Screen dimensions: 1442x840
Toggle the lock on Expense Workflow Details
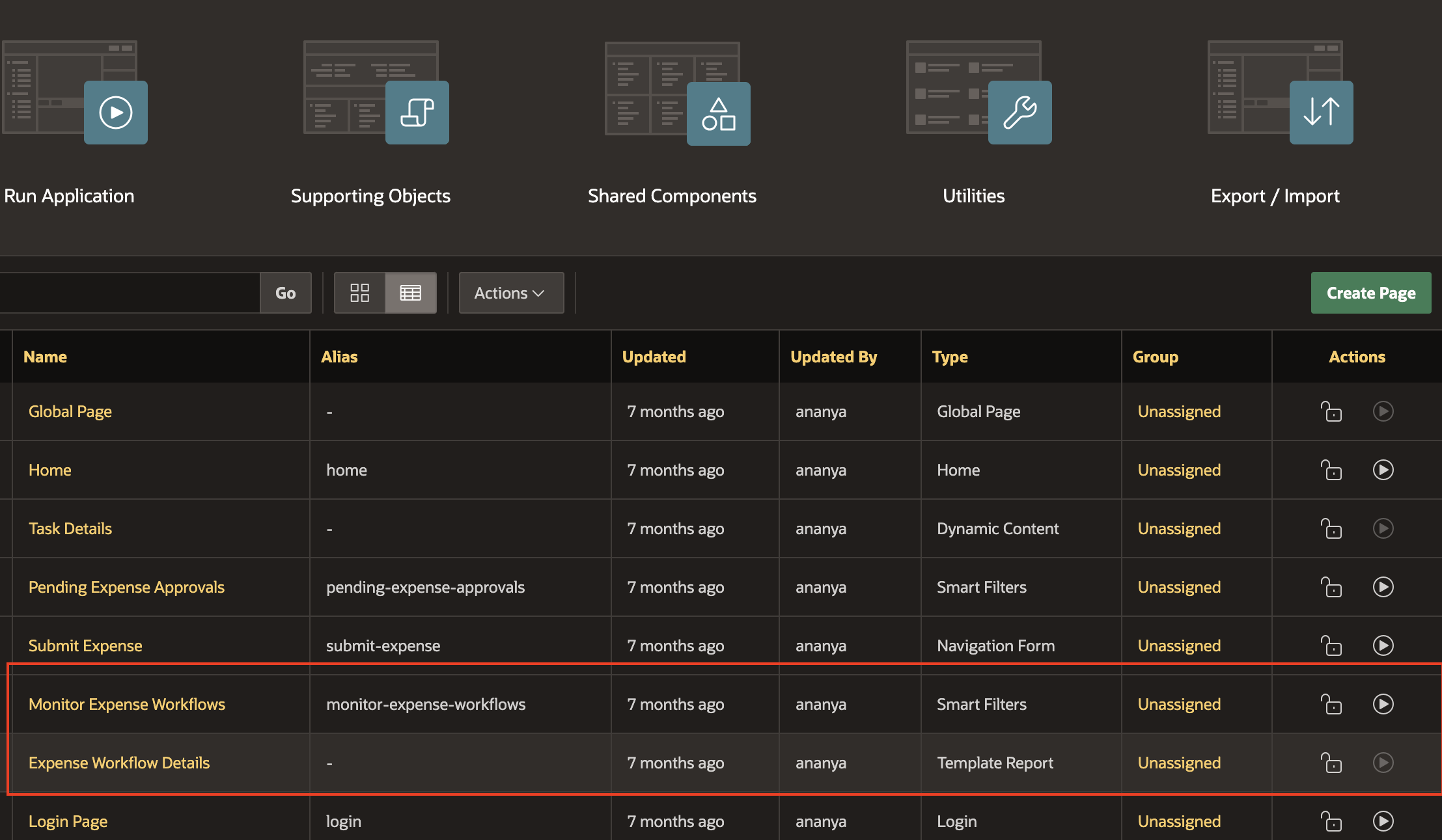[1331, 763]
